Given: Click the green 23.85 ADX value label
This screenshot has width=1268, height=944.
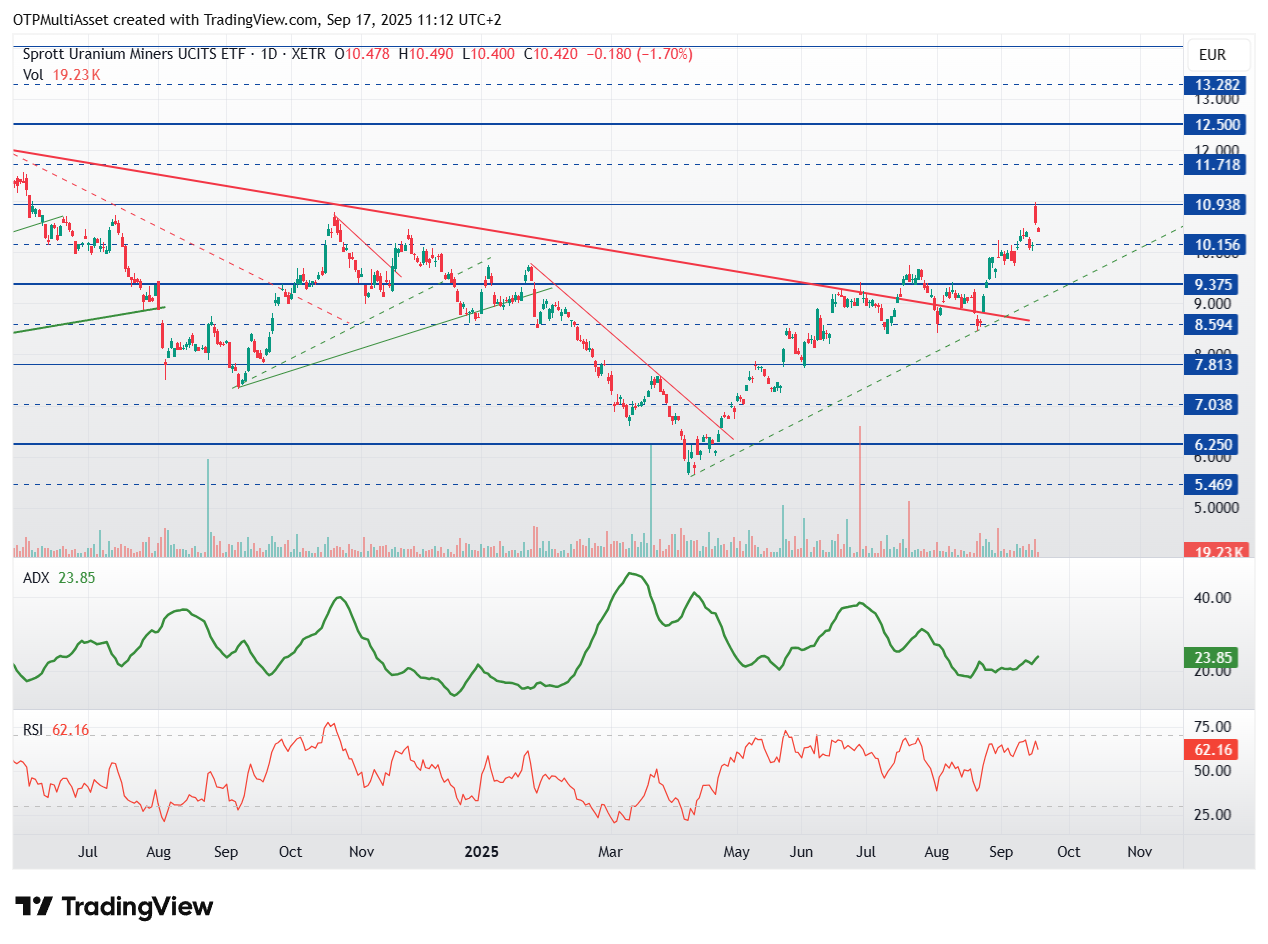Looking at the screenshot, I should tap(1213, 657).
